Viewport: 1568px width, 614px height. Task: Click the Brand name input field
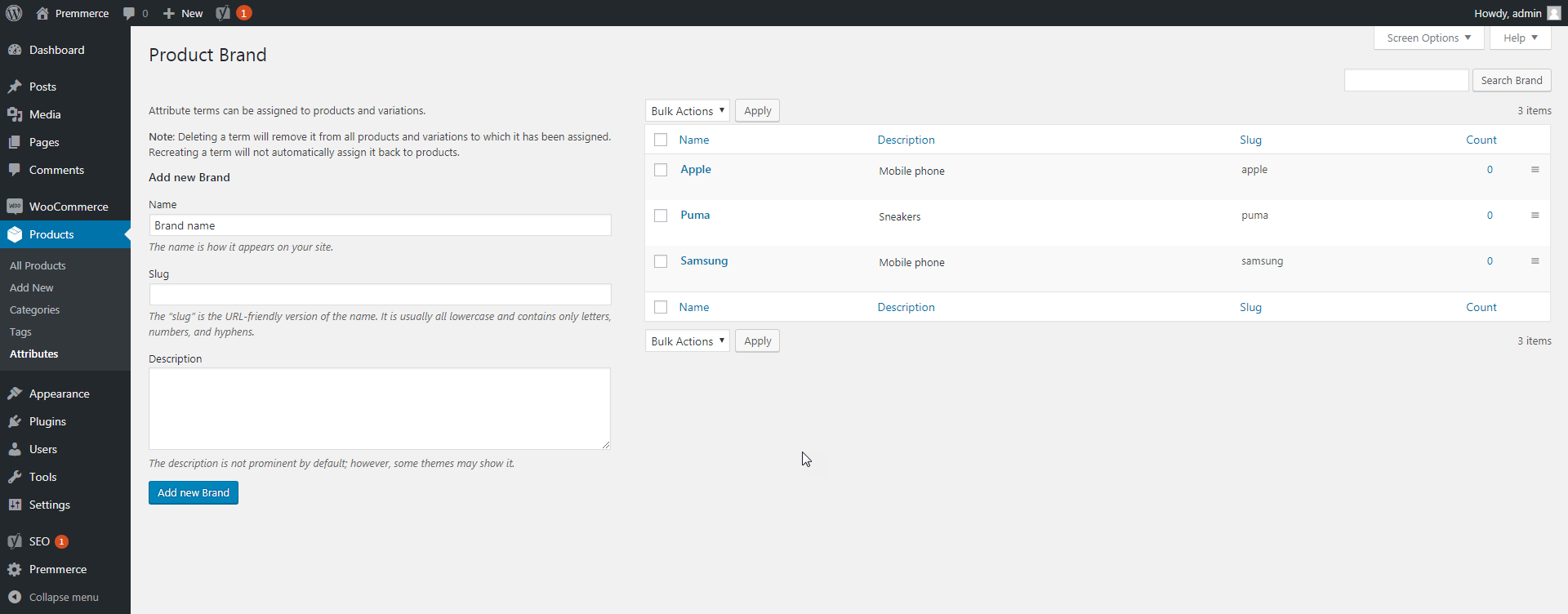380,225
